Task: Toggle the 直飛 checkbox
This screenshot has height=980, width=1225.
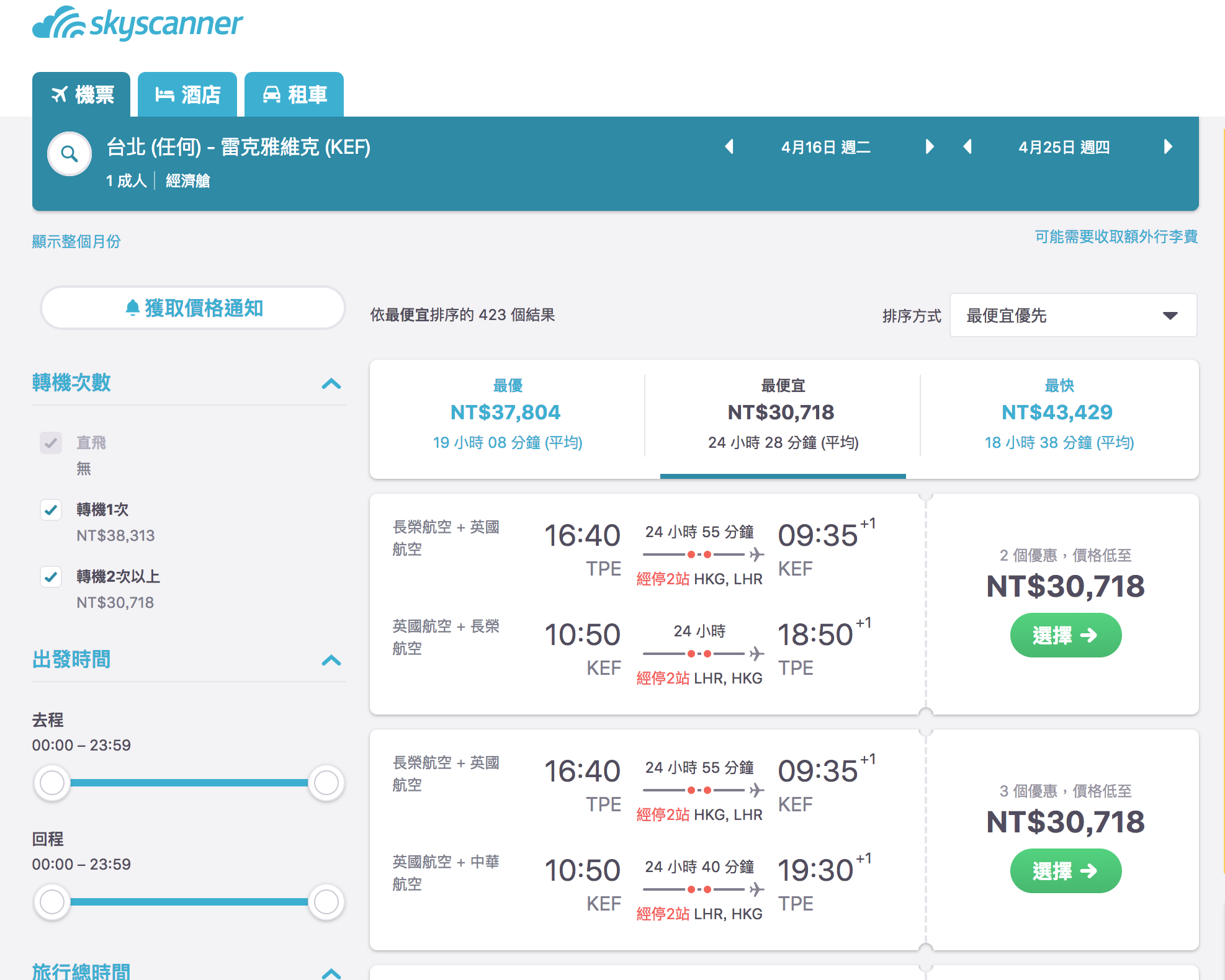Action: [x=51, y=442]
